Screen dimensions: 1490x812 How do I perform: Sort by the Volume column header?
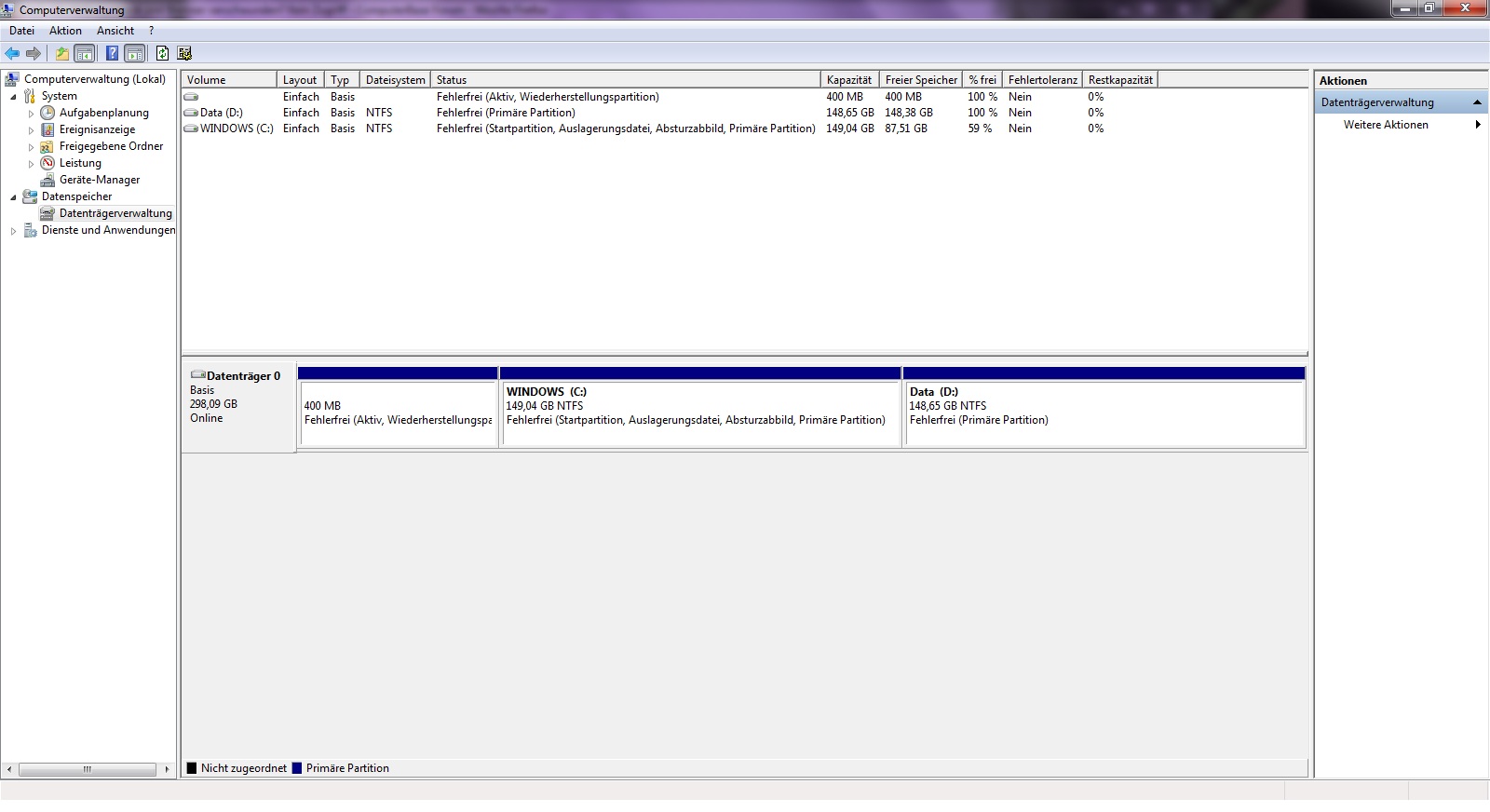(x=229, y=80)
